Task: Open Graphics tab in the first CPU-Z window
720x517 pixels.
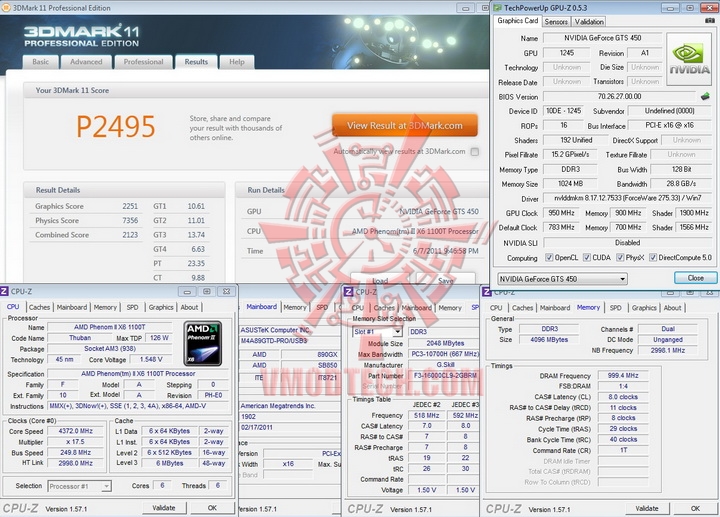Action: (161, 307)
